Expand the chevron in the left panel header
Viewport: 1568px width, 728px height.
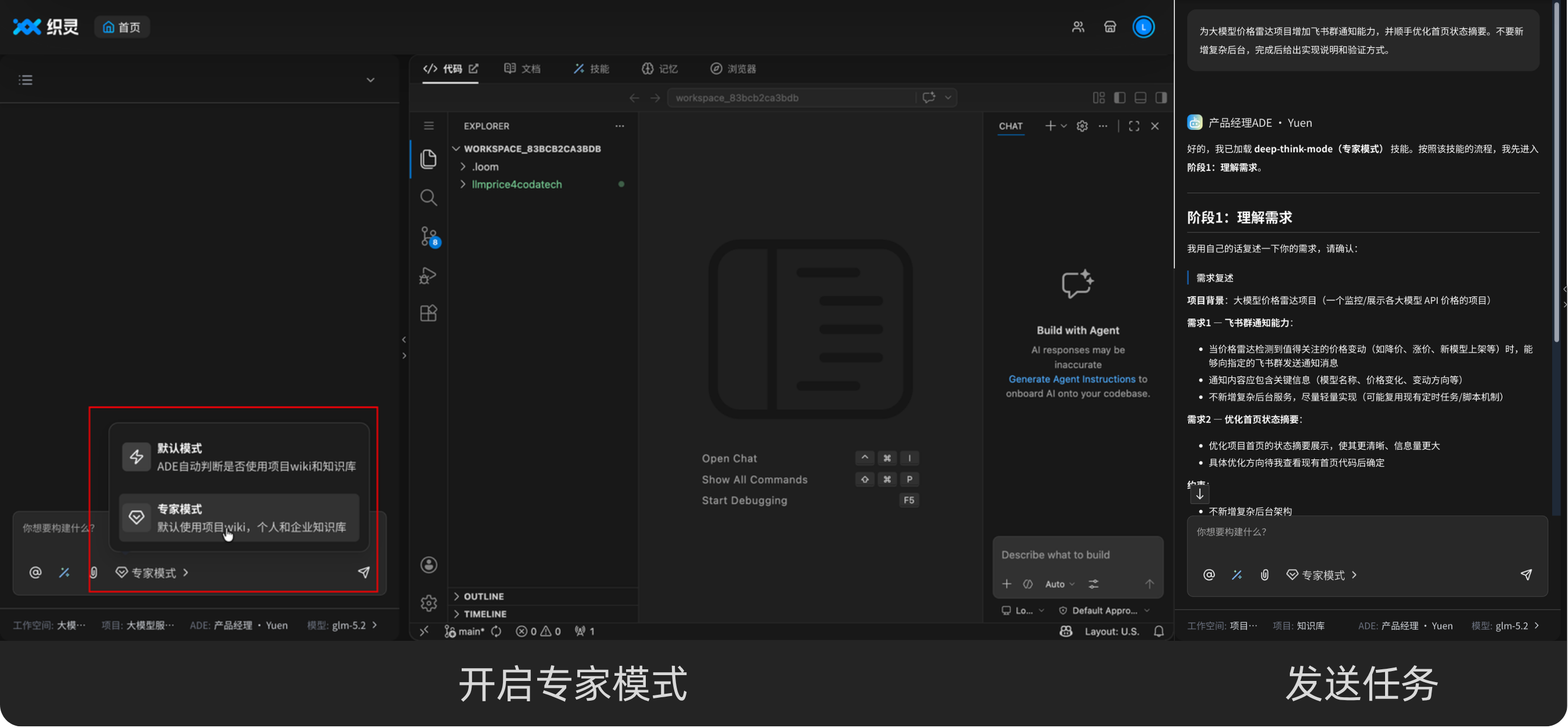pos(370,80)
